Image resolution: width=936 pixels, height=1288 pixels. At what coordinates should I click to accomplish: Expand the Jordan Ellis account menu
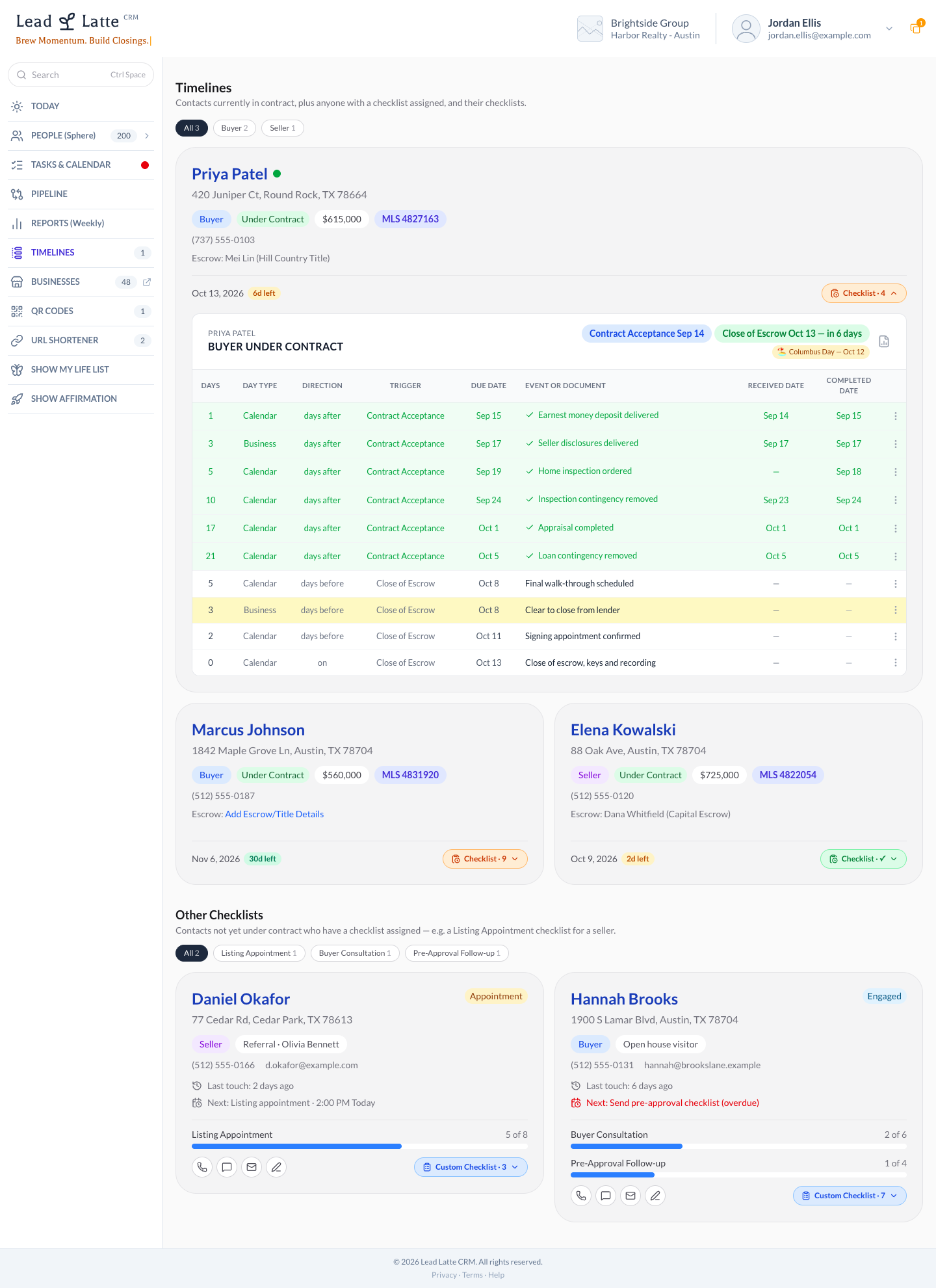(x=889, y=29)
